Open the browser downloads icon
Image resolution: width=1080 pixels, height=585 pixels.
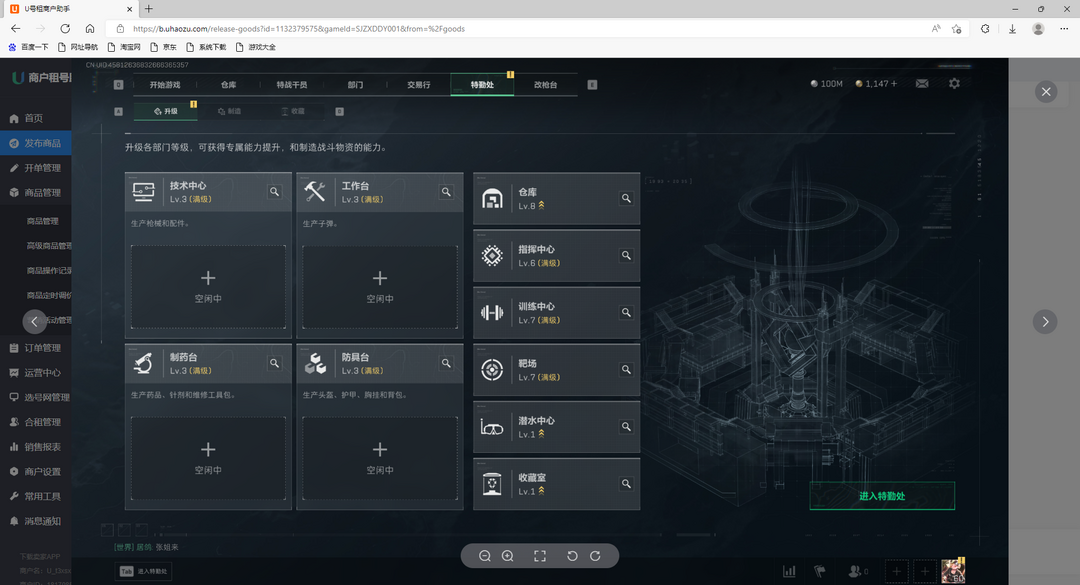click(x=1012, y=29)
